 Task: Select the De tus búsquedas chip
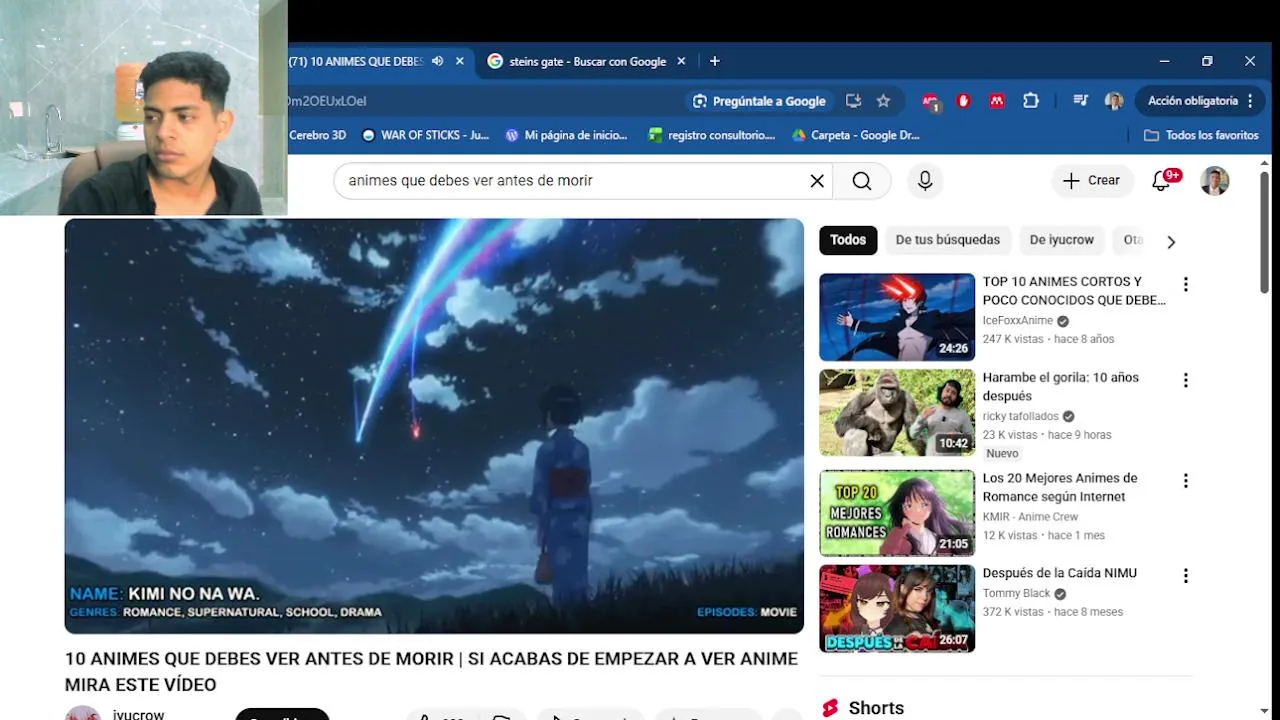point(947,240)
